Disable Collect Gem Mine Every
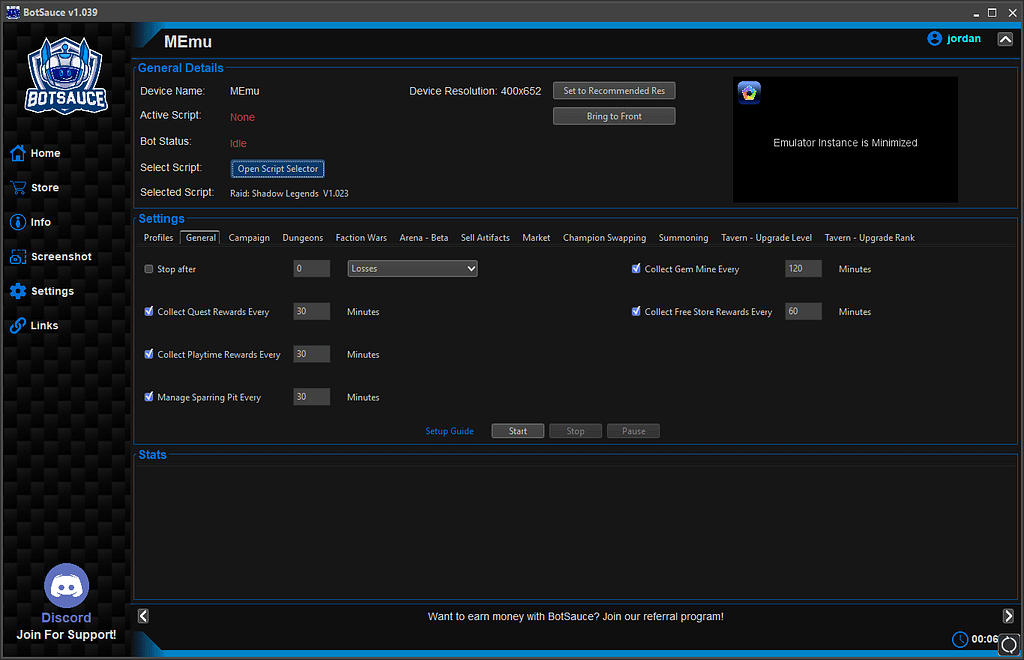This screenshot has width=1024, height=660. point(636,268)
